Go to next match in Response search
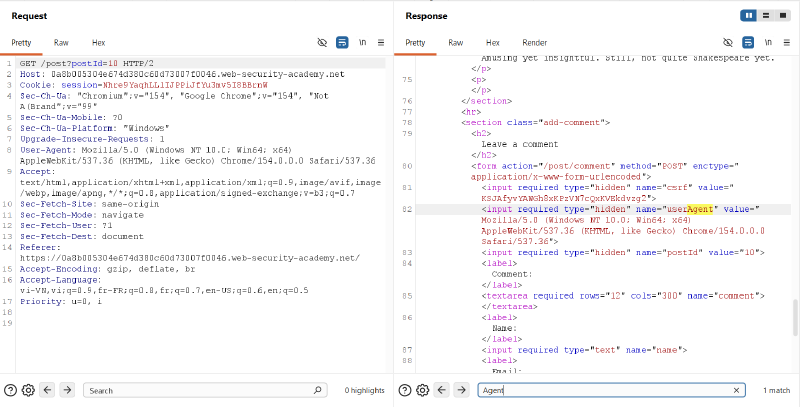This screenshot has height=407, width=800. pyautogui.click(x=461, y=390)
